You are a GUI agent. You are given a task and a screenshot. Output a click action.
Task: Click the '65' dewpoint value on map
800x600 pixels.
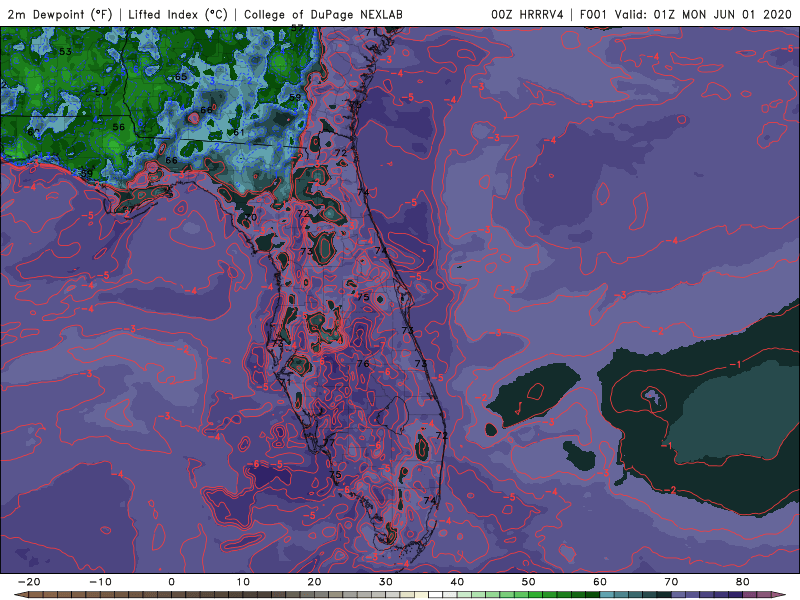pyautogui.click(x=181, y=77)
